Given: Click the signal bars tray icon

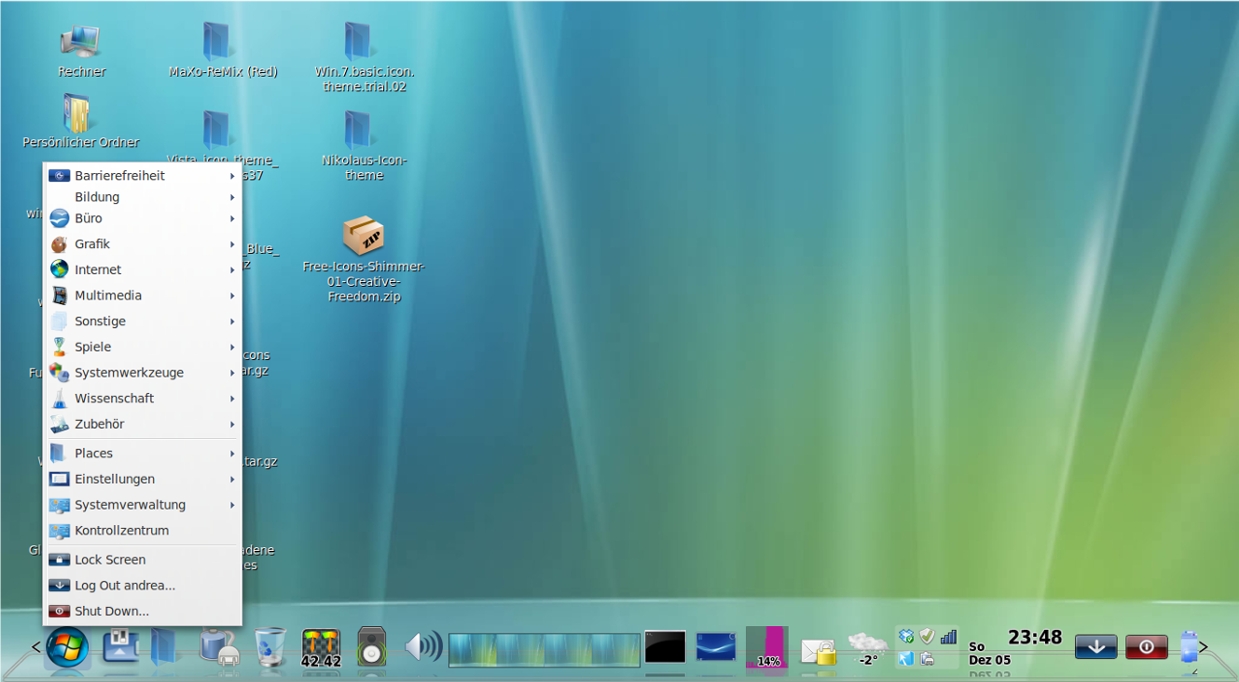Looking at the screenshot, I should (948, 636).
